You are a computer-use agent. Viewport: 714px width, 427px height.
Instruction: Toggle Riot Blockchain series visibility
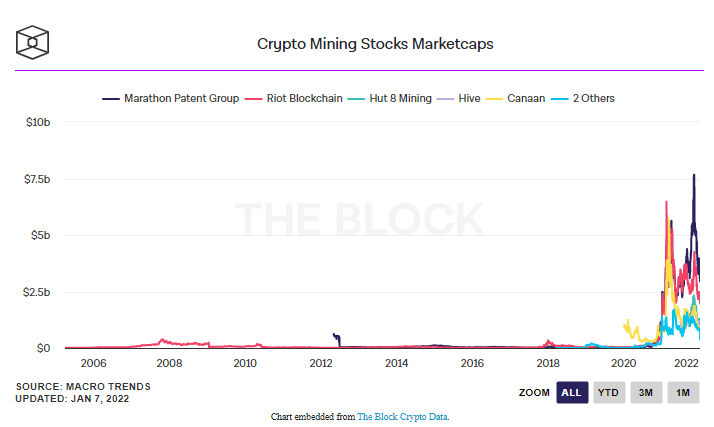click(x=300, y=98)
